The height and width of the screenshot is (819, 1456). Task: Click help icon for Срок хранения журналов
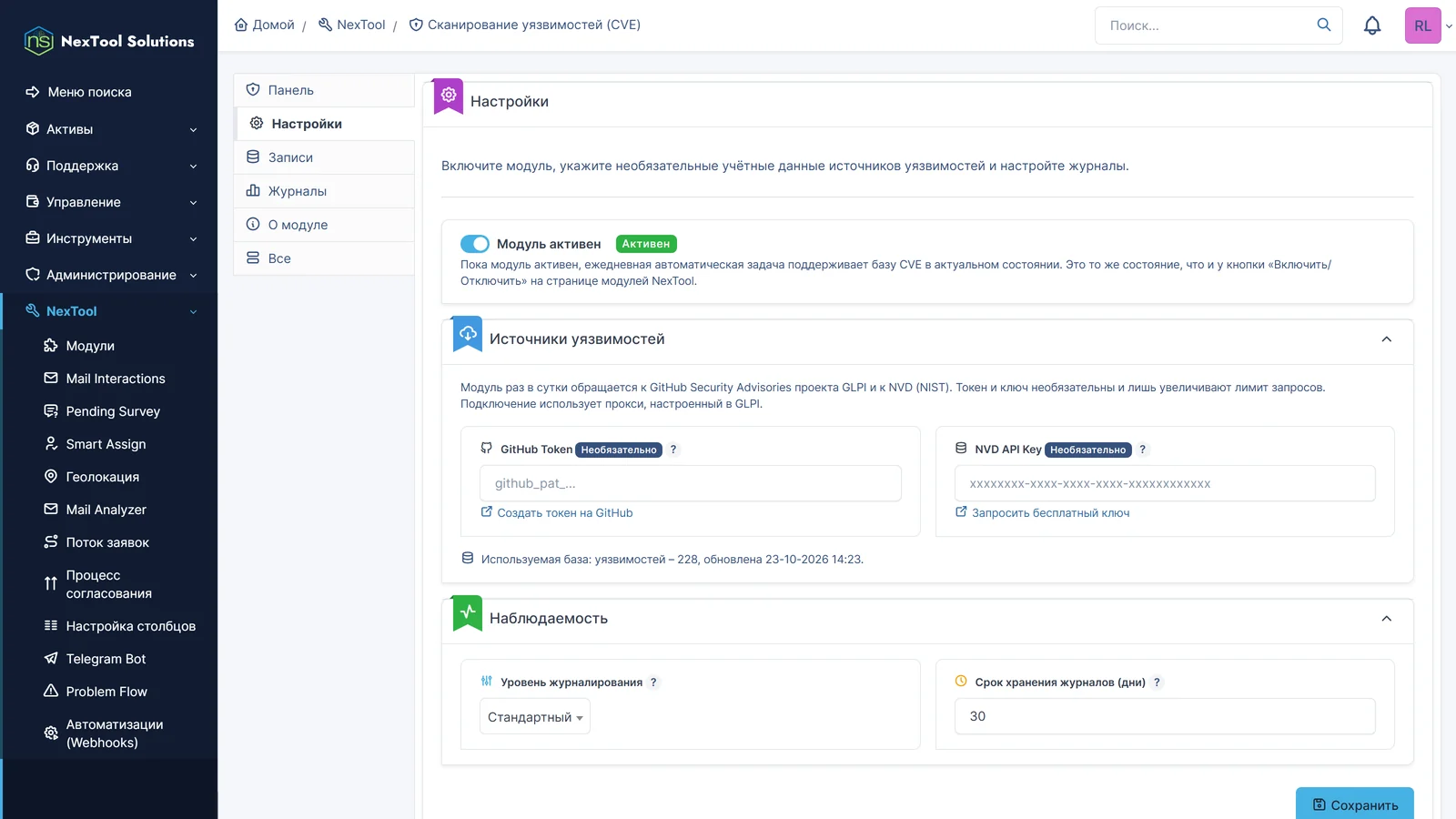pyautogui.click(x=1158, y=682)
